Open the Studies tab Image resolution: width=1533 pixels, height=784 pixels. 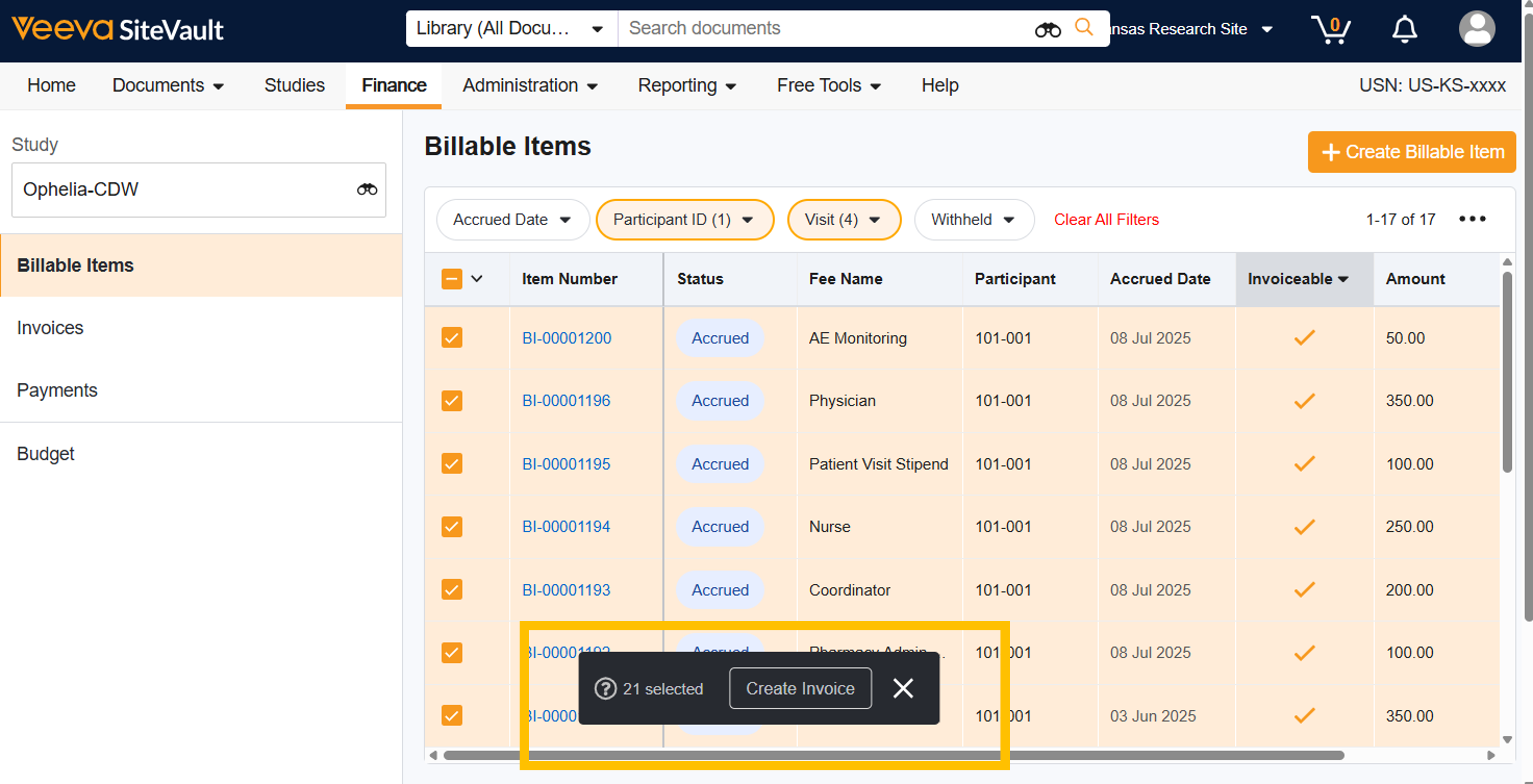tap(294, 85)
